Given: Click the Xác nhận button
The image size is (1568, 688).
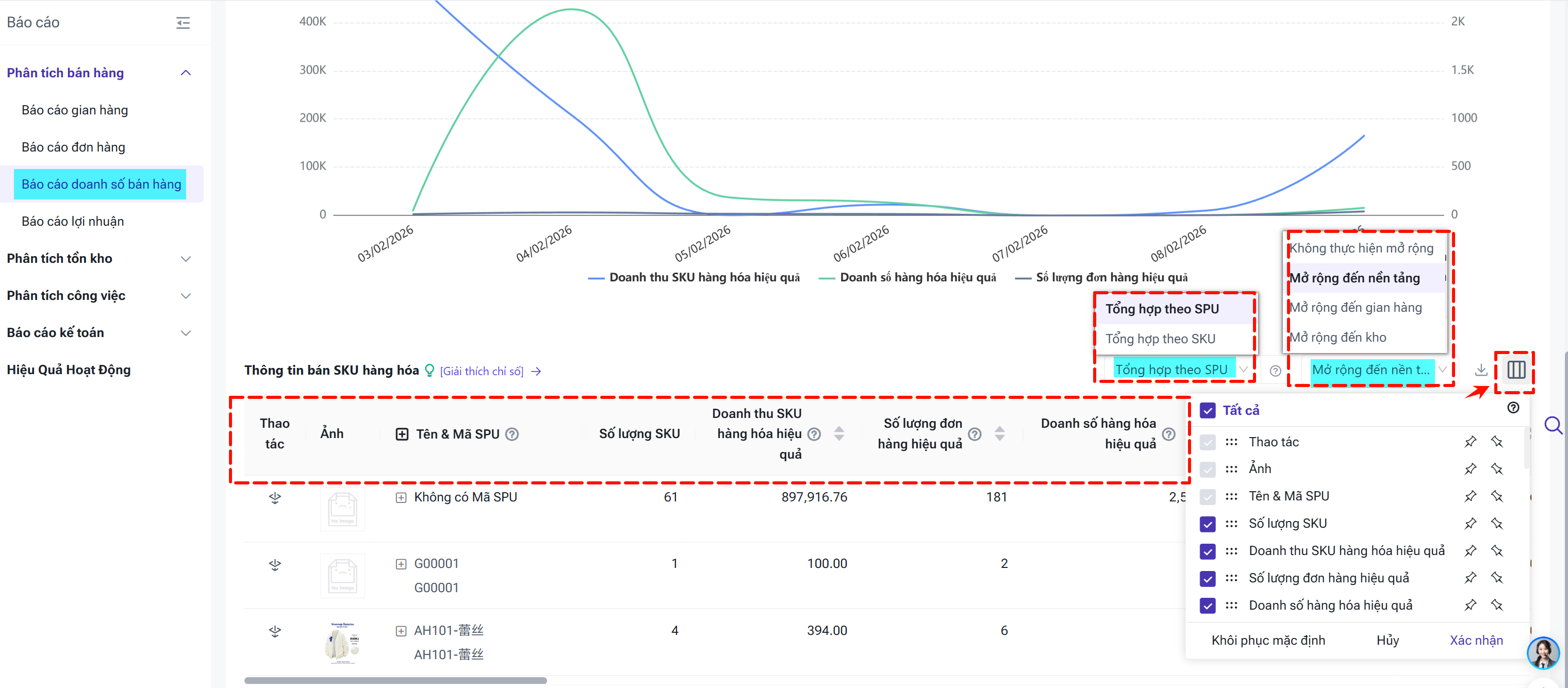Looking at the screenshot, I should click(x=1476, y=640).
